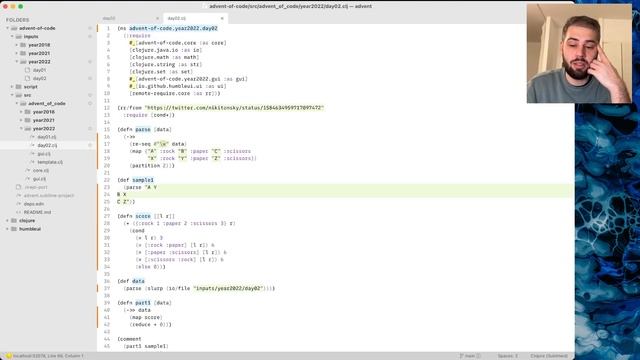
Task: Click the inputs folder icon
Action: point(19,36)
